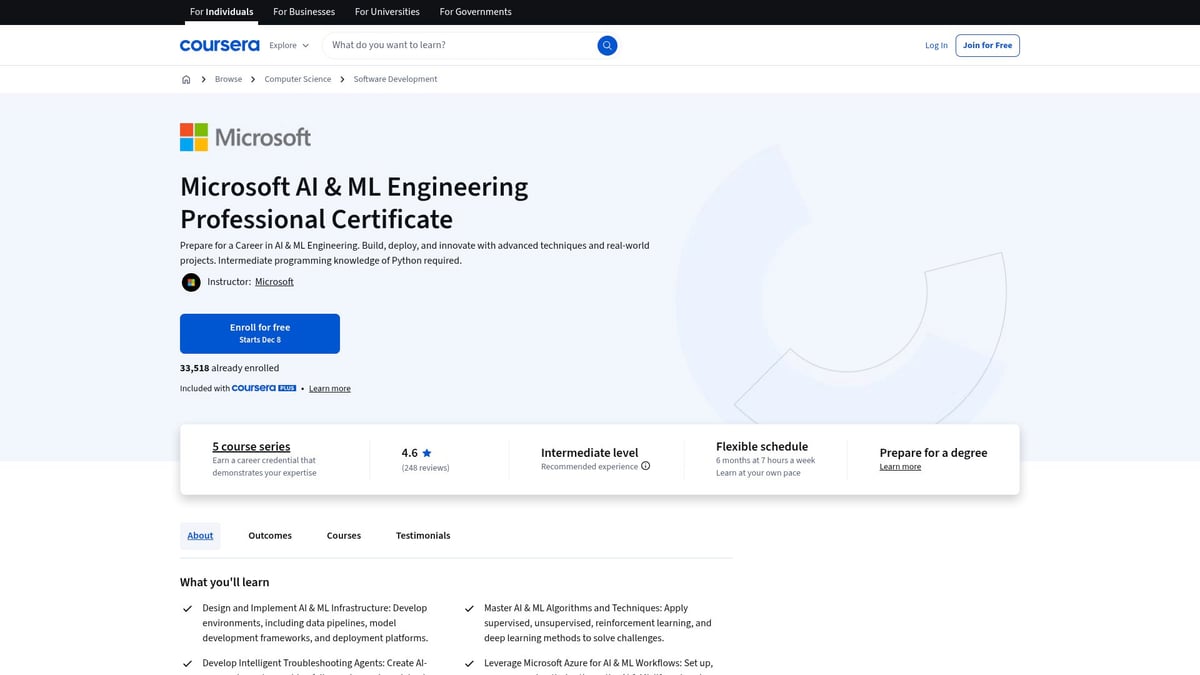The height and width of the screenshot is (675, 1200).
Task: Click the '4.6' rating value
Action: tap(409, 453)
